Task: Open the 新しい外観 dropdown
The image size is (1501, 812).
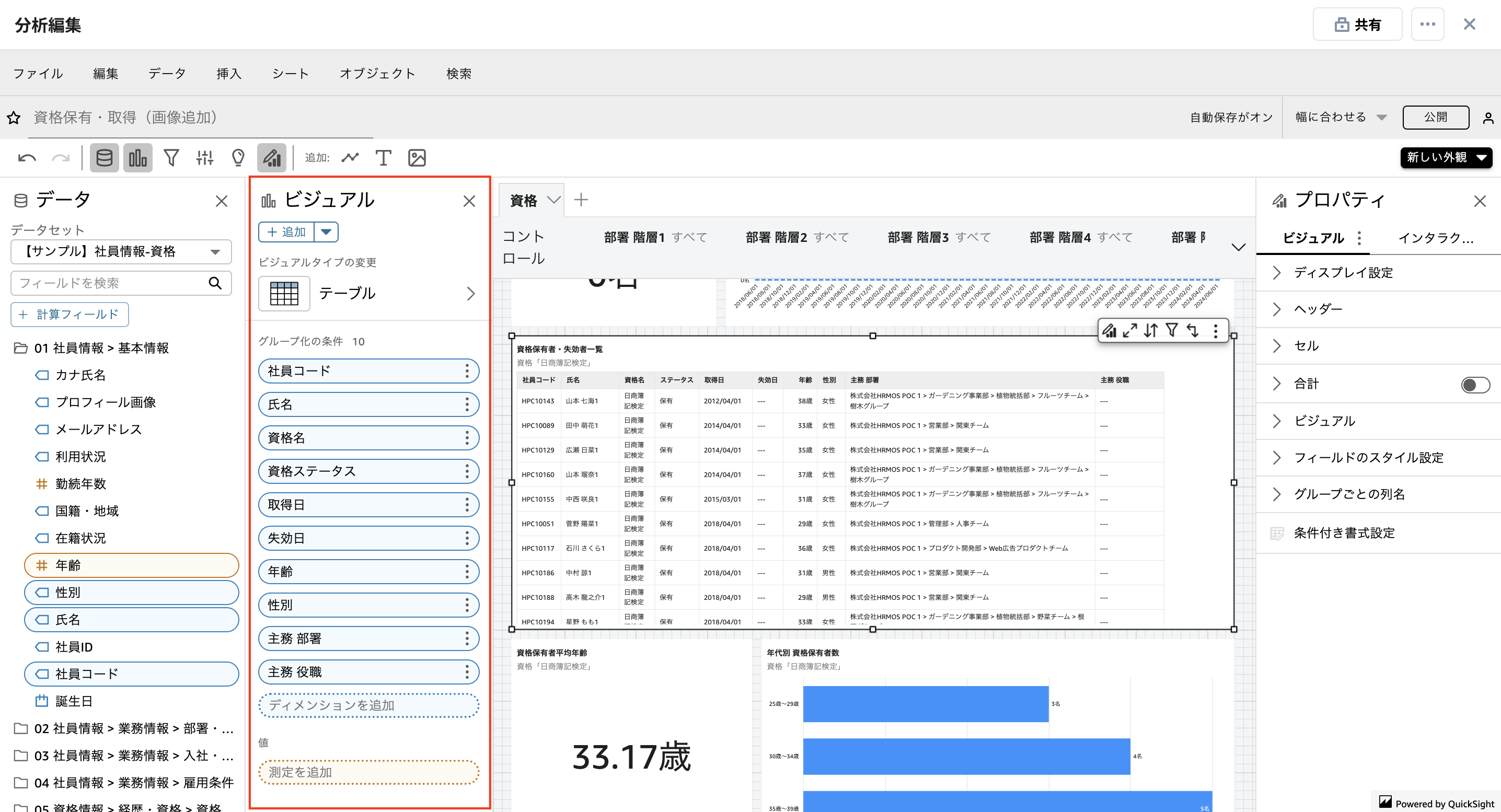Action: point(1446,157)
